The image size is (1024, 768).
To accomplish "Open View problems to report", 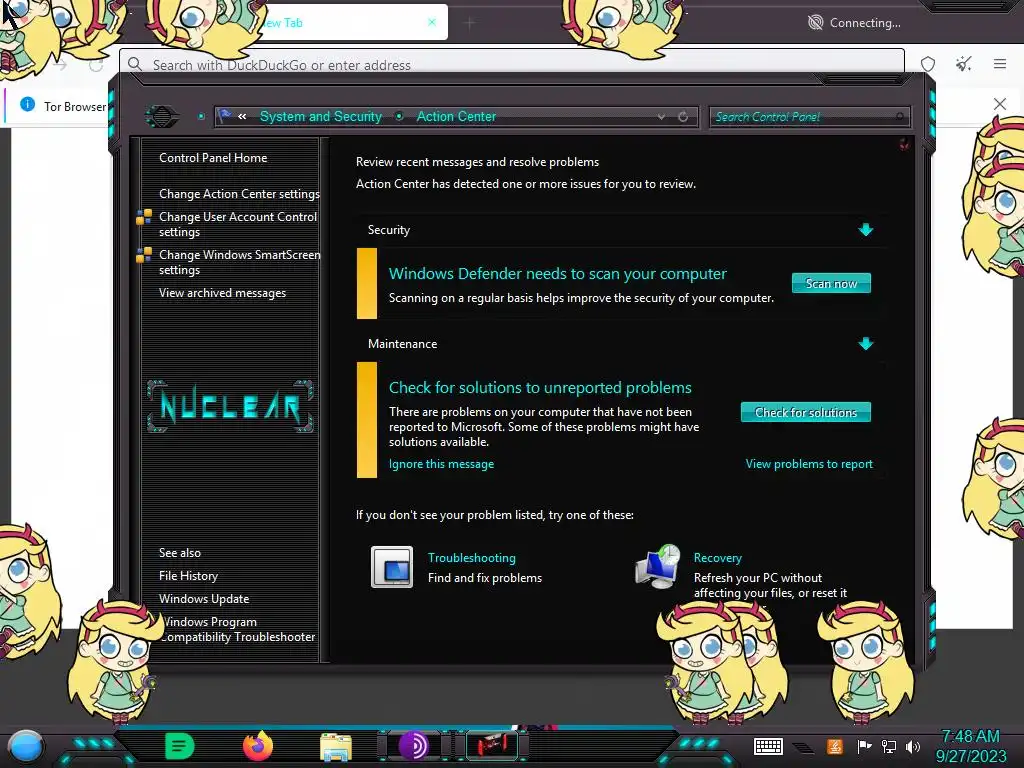I will pos(809,464).
